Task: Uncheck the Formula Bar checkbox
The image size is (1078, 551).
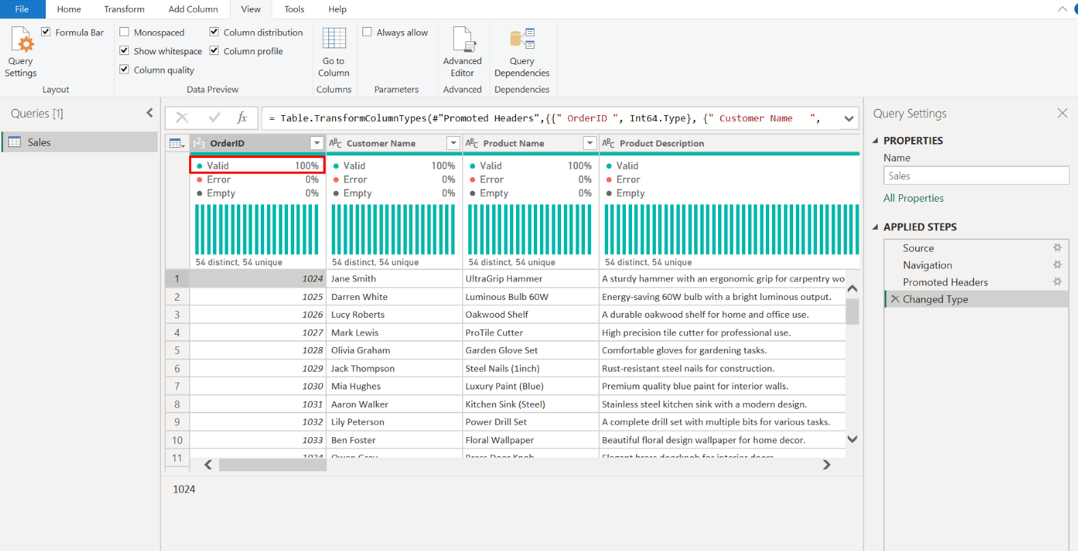Action: (x=46, y=32)
